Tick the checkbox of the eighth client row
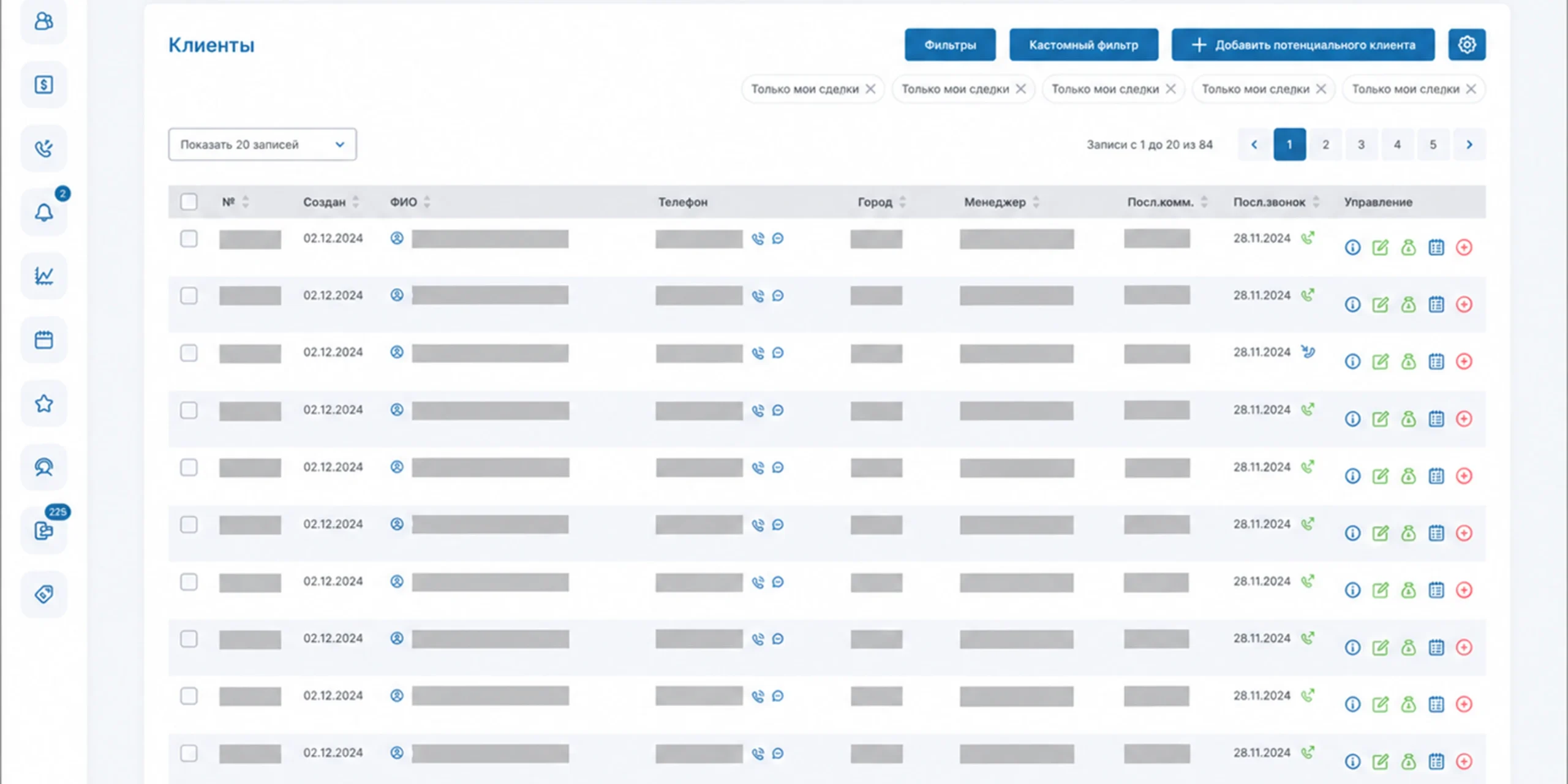1568x784 pixels. pyautogui.click(x=189, y=639)
